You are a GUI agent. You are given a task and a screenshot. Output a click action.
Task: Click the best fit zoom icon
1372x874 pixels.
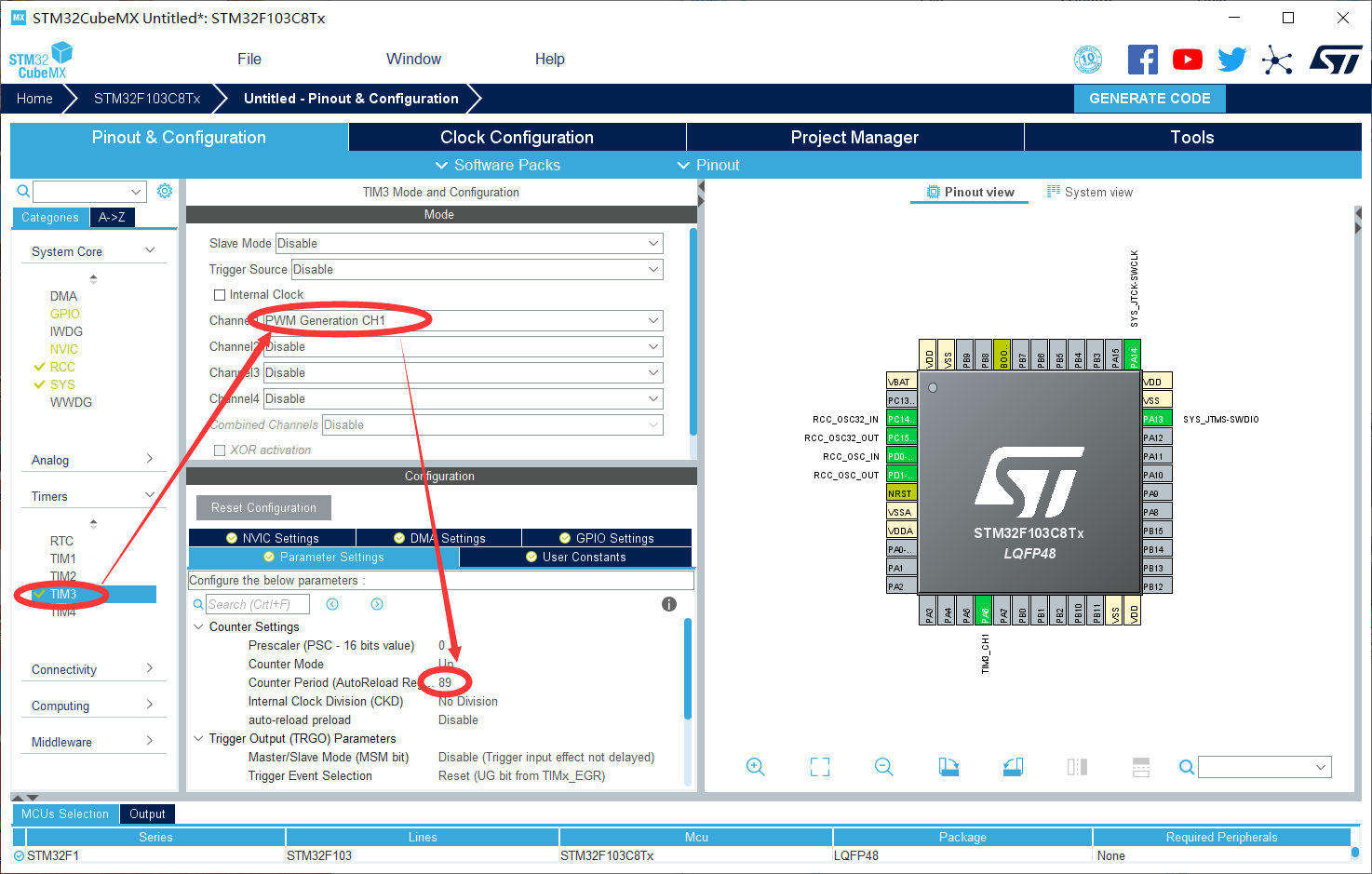pos(819,766)
